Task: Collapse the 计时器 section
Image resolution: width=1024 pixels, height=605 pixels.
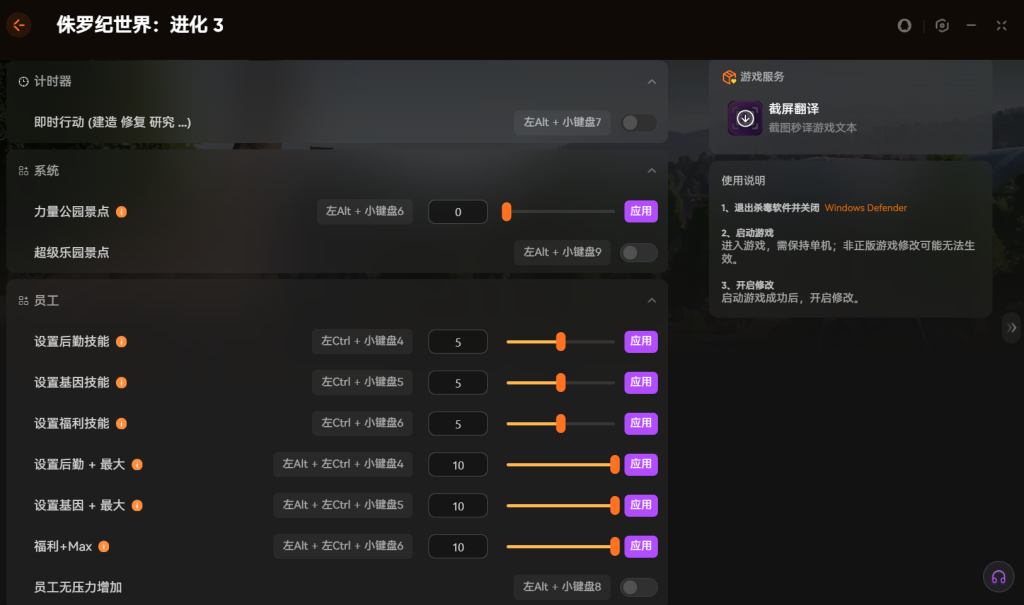Action: [x=652, y=82]
